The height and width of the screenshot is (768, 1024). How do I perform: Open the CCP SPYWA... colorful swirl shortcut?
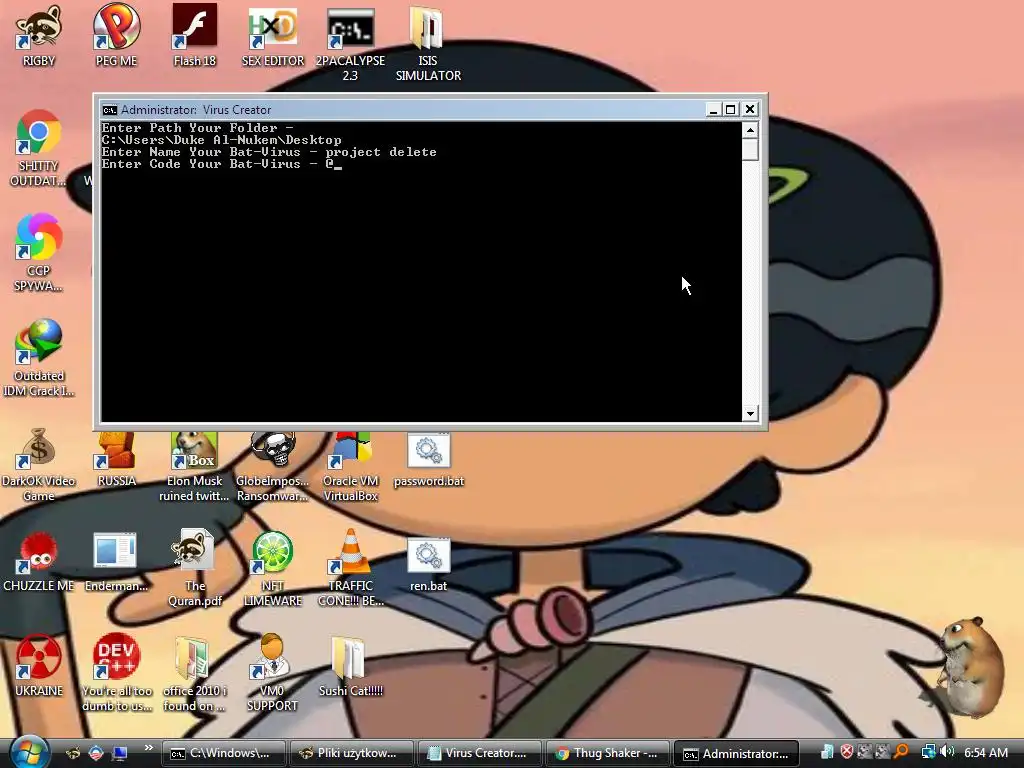[x=39, y=253]
